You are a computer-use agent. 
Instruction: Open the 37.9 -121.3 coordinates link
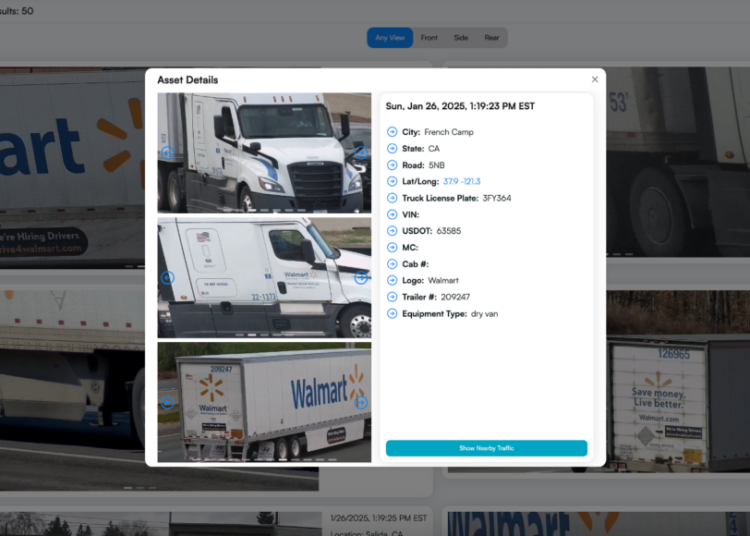point(462,181)
